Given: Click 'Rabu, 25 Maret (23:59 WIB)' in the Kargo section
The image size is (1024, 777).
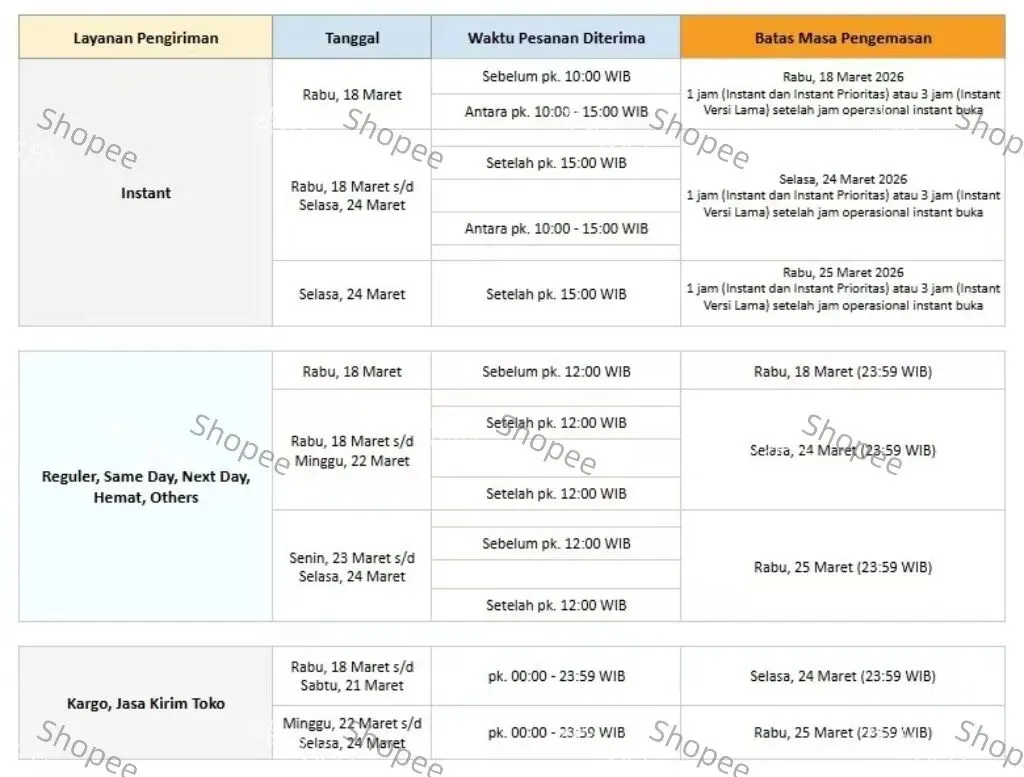Looking at the screenshot, I should (x=842, y=733).
